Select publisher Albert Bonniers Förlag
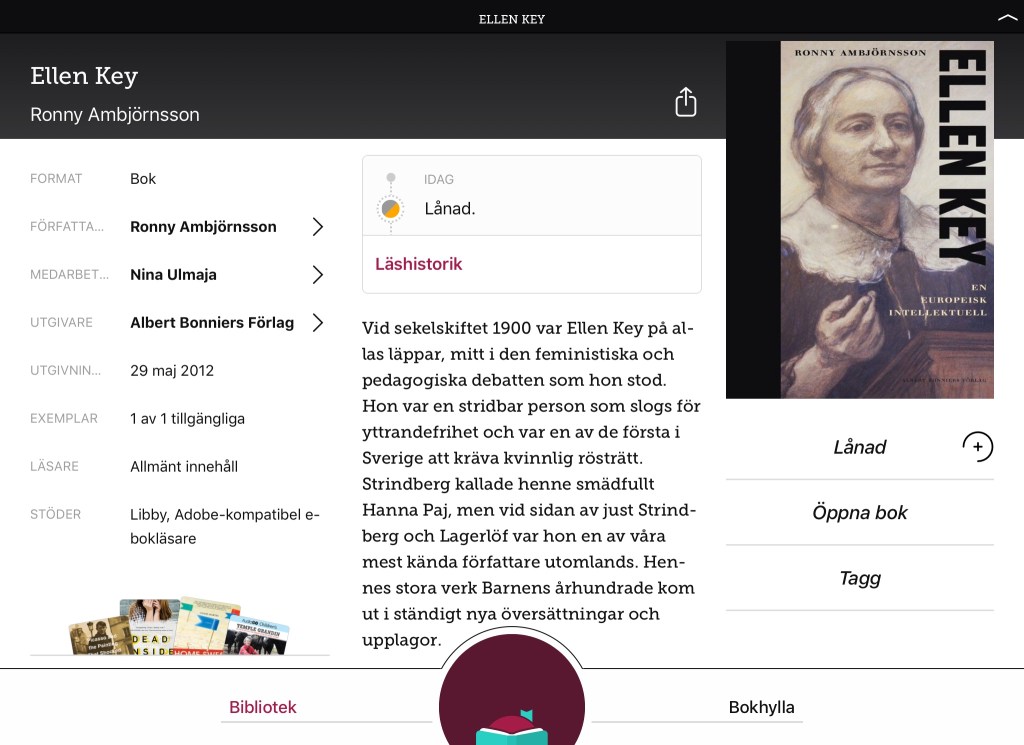This screenshot has width=1024, height=745. 212,323
